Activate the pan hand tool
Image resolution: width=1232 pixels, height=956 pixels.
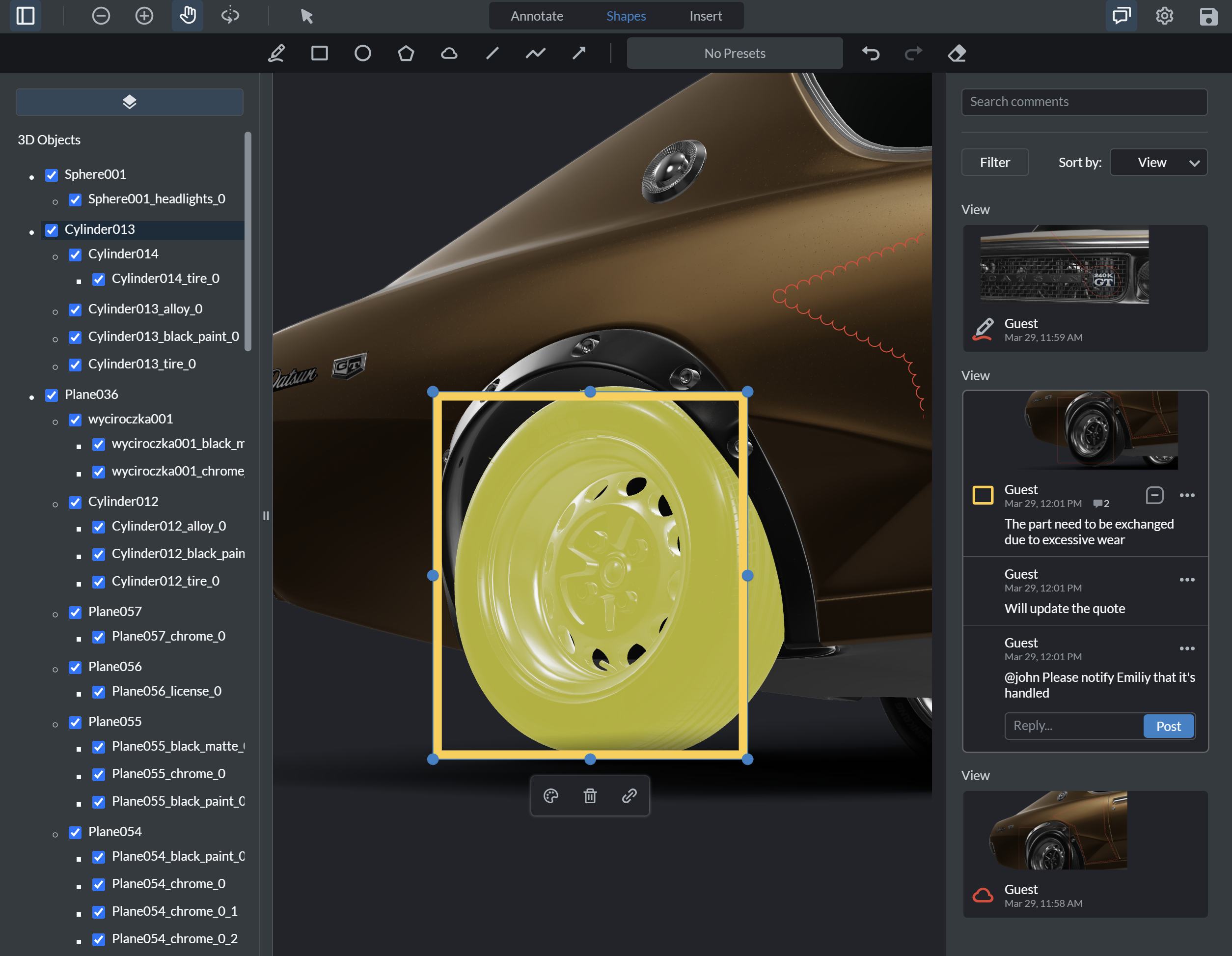[187, 16]
